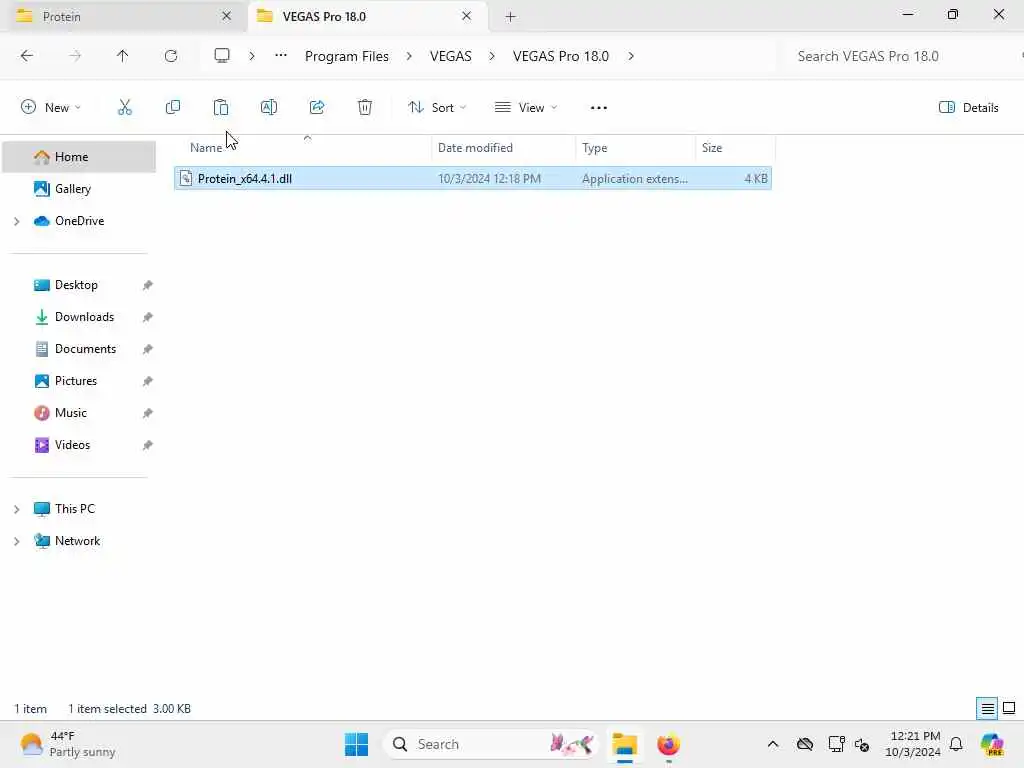Click the PC monitor icon in address bar

[222, 56]
